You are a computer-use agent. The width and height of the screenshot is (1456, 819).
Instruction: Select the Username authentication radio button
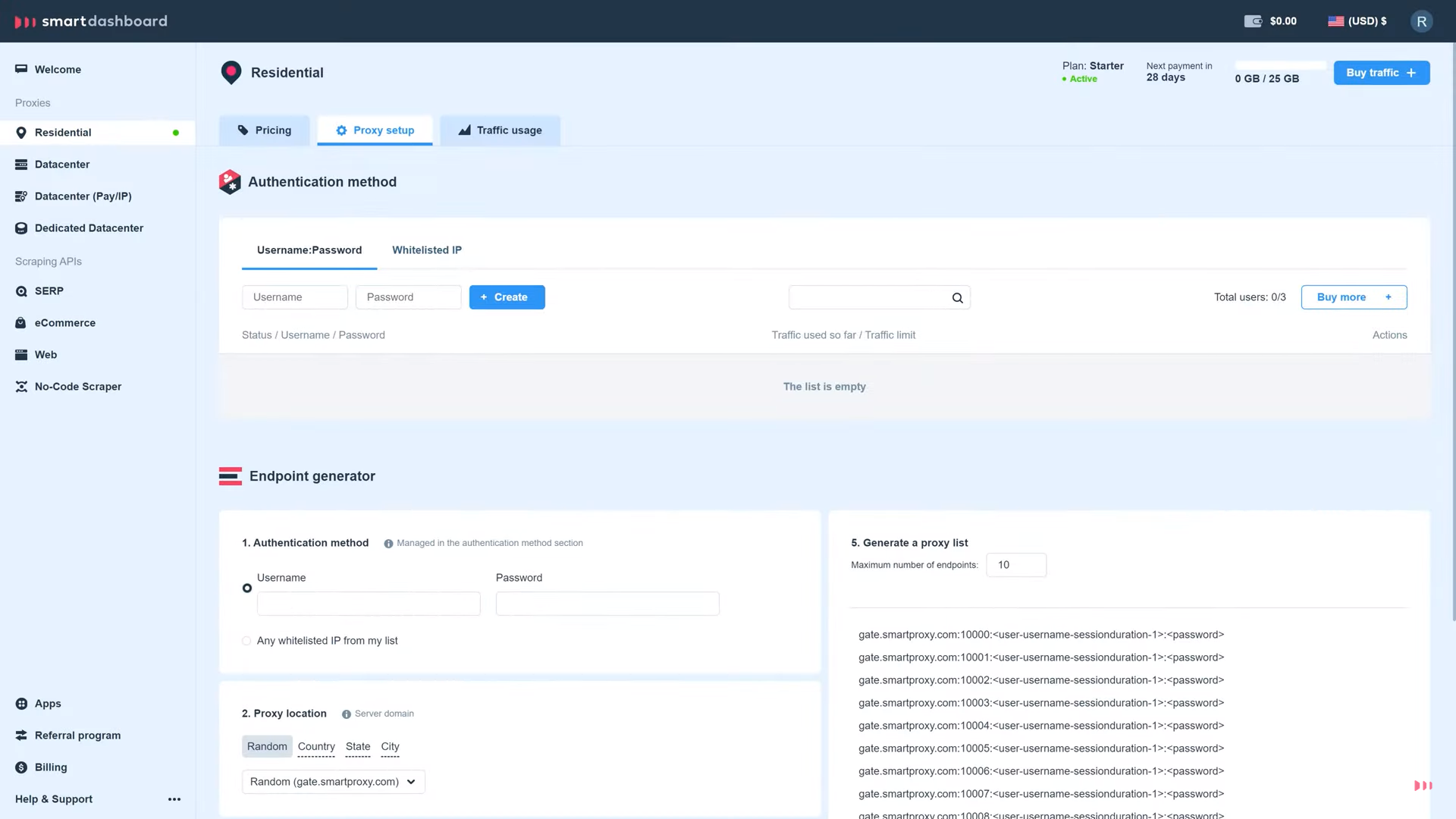tap(246, 588)
